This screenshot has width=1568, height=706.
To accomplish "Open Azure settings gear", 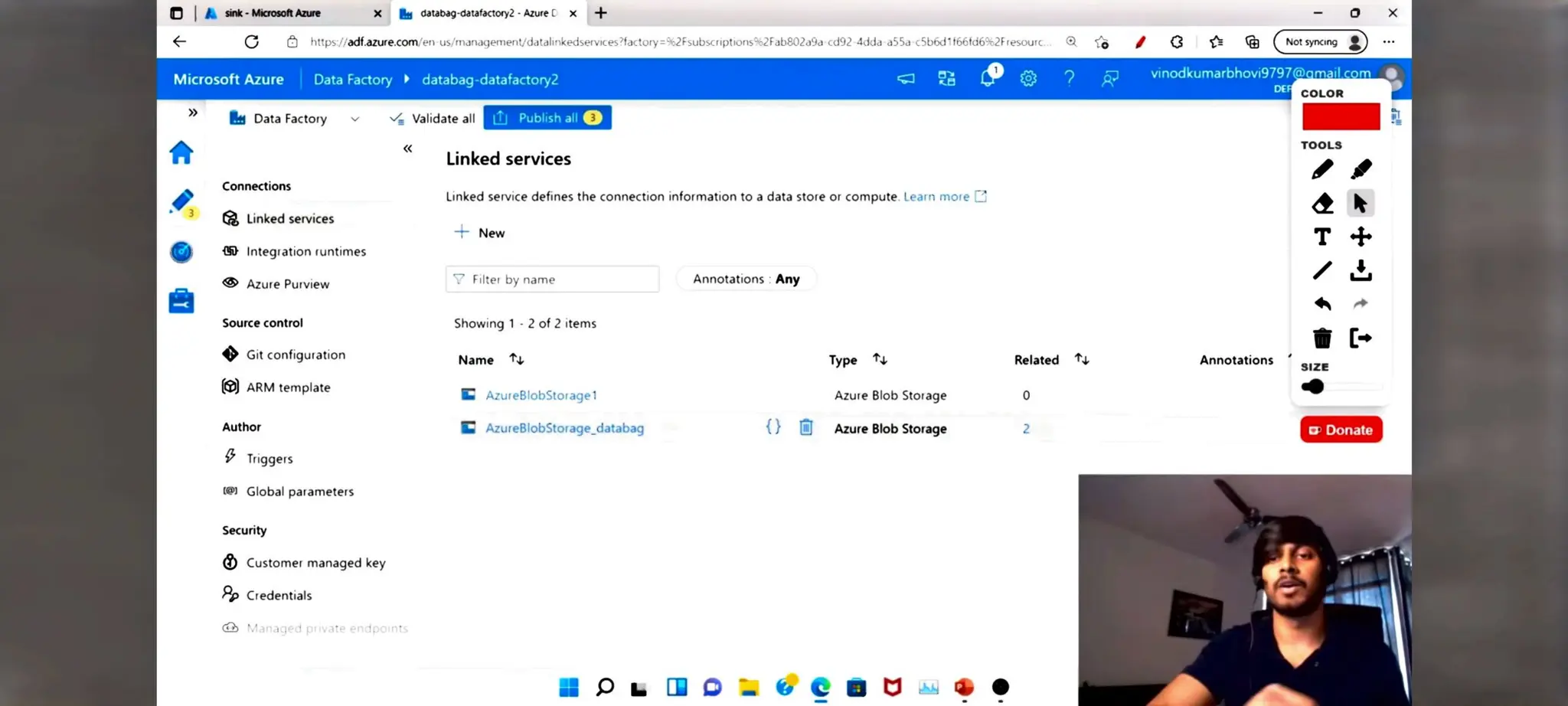I will 1028,78.
